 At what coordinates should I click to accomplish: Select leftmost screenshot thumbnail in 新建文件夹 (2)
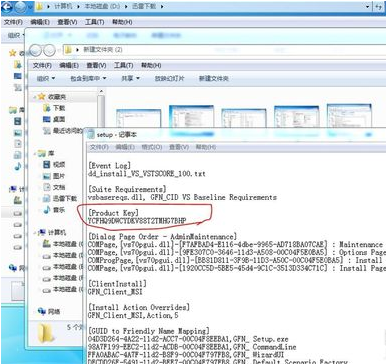pyautogui.click(x=138, y=119)
